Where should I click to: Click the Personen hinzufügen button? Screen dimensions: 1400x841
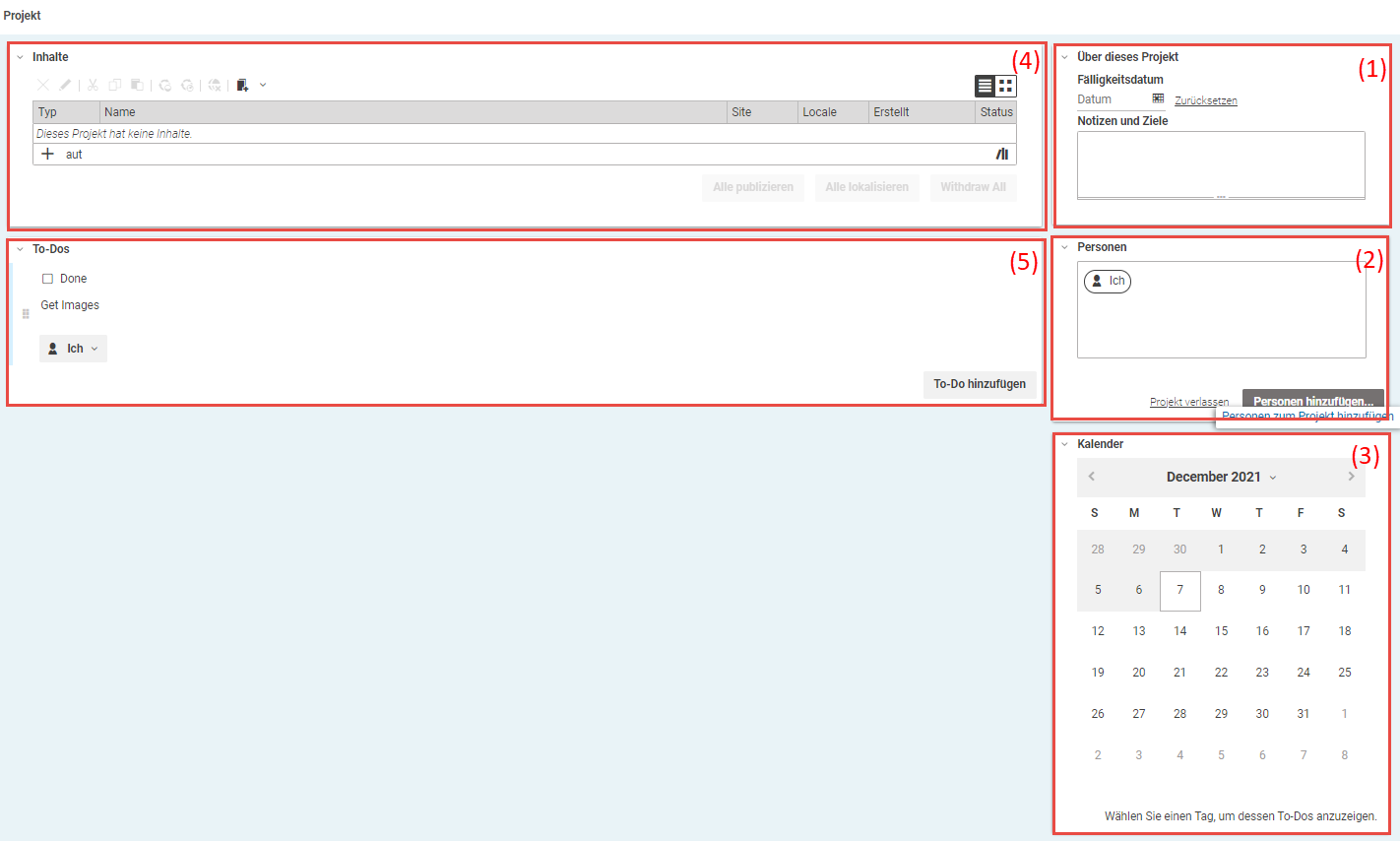[1312, 399]
